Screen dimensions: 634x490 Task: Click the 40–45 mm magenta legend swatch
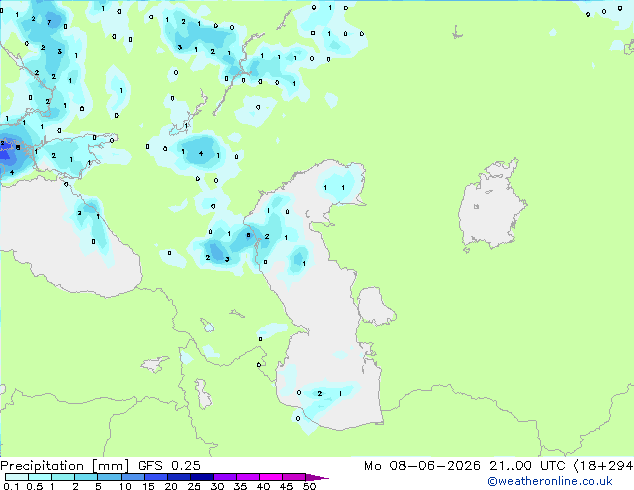[271, 477]
